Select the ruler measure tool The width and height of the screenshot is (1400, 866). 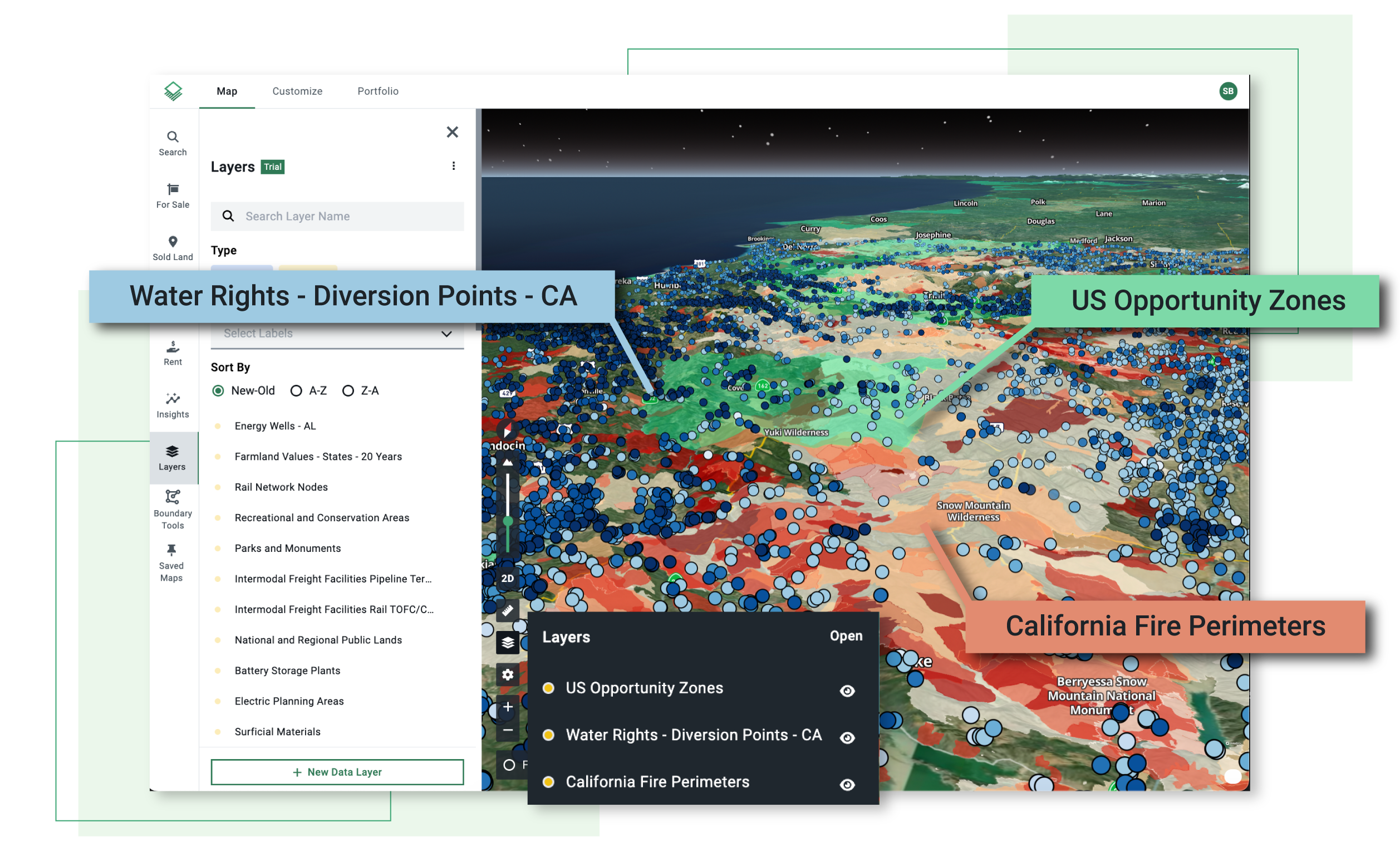click(507, 610)
